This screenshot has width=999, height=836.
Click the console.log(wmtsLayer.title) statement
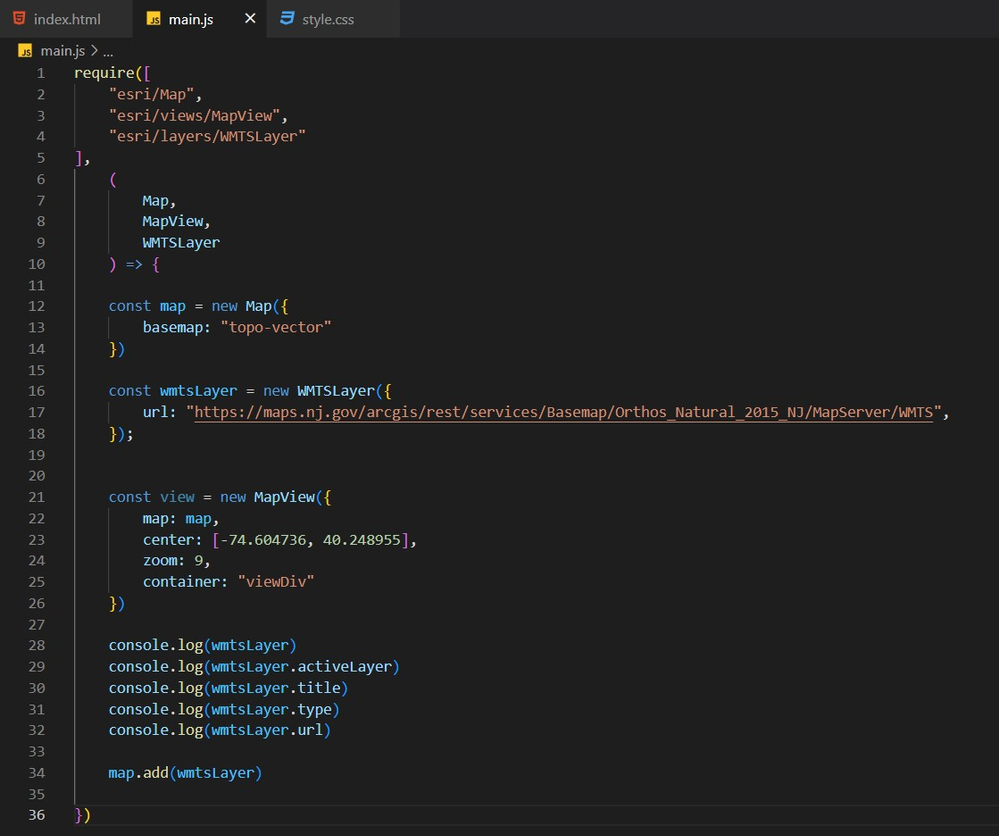pos(228,688)
